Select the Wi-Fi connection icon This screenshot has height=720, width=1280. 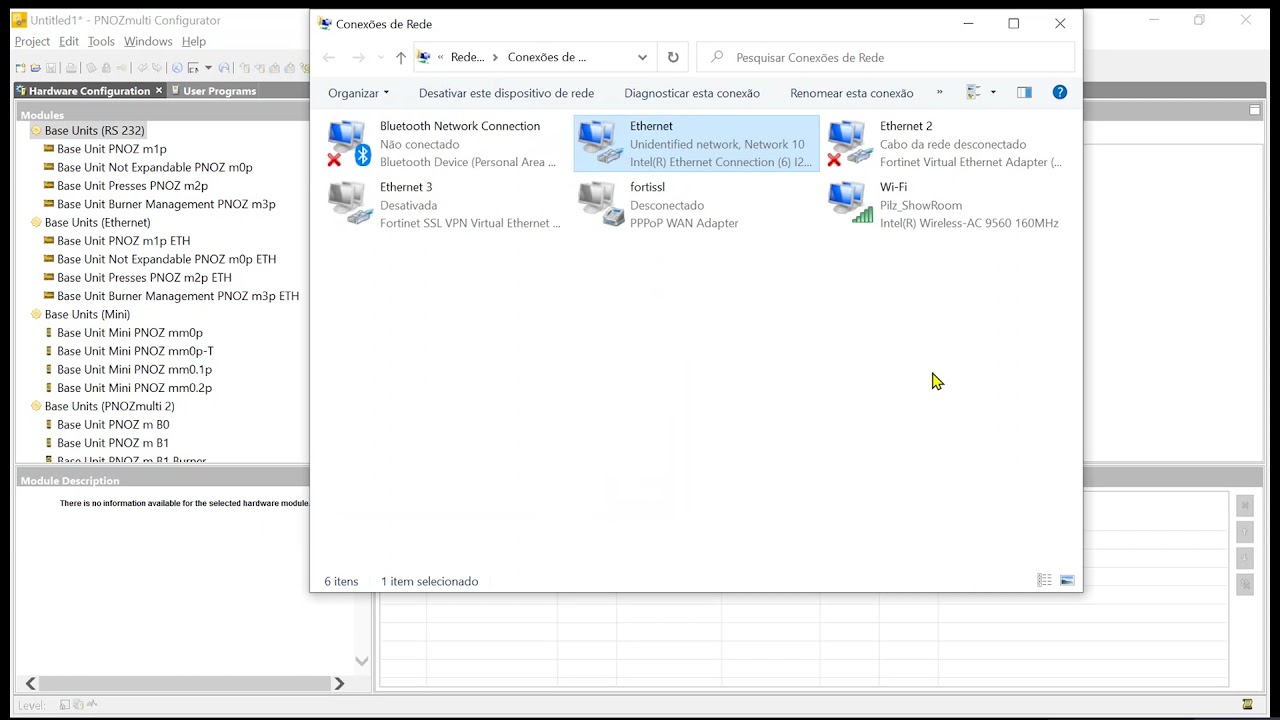coord(850,203)
